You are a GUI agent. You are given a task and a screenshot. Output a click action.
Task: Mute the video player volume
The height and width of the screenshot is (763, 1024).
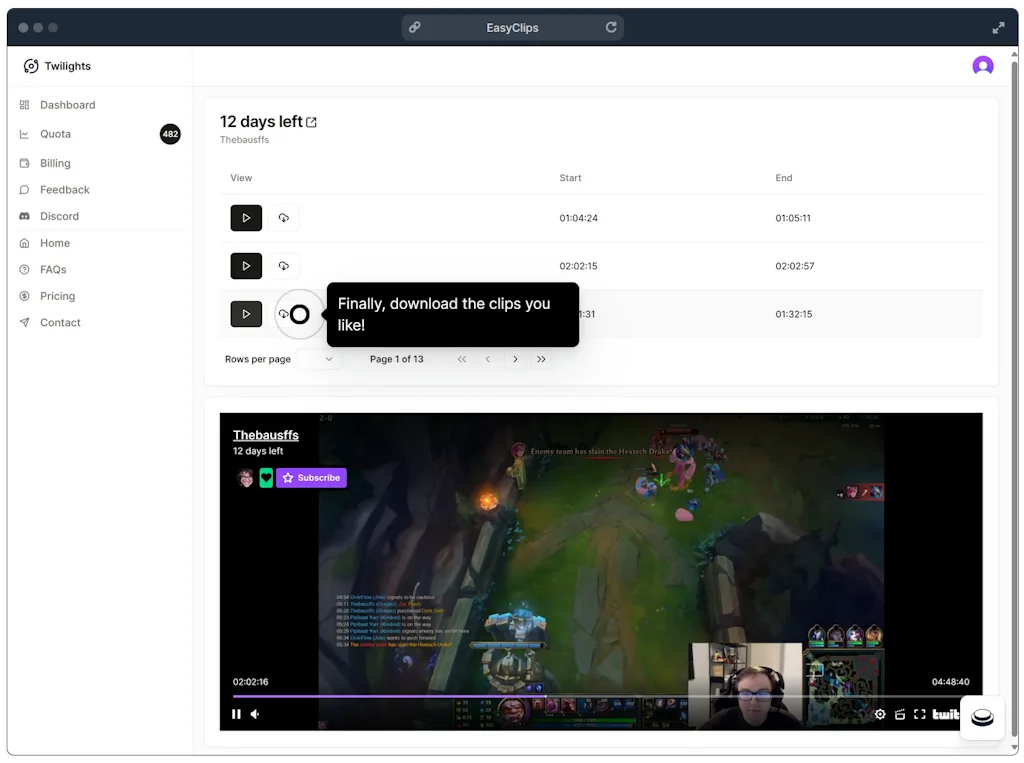point(258,714)
